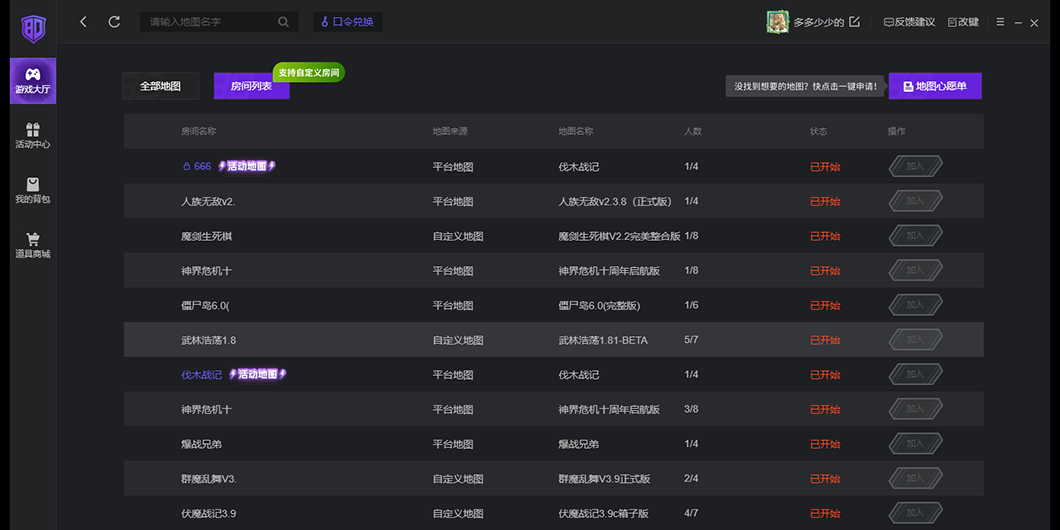
Task: Click username 多多少少的
Action: click(x=819, y=22)
